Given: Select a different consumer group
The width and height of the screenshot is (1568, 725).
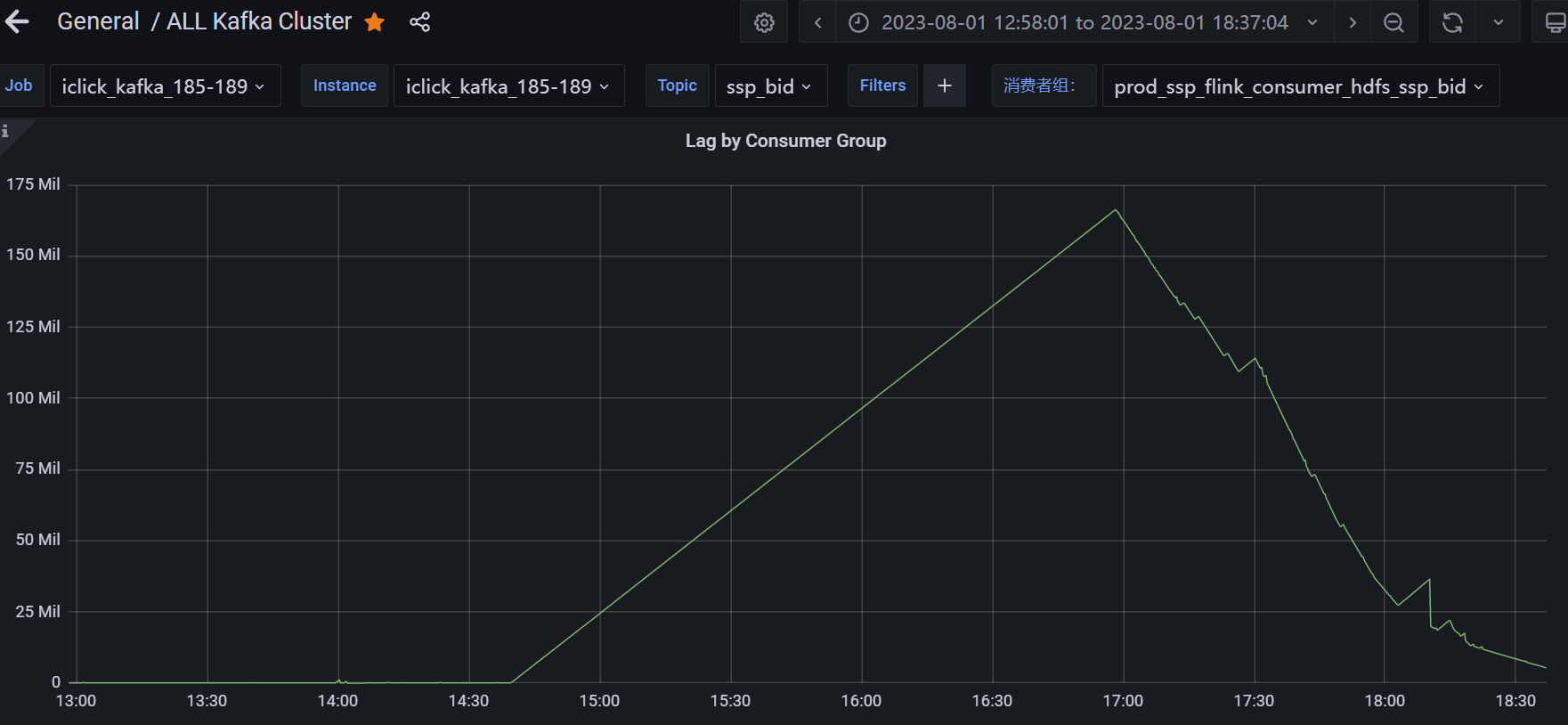Looking at the screenshot, I should click(x=1301, y=86).
